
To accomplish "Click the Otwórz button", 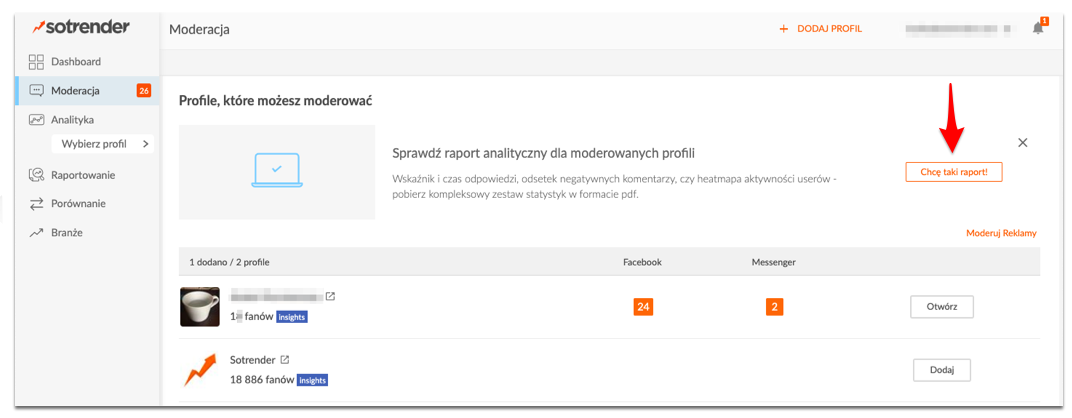I will point(941,307).
